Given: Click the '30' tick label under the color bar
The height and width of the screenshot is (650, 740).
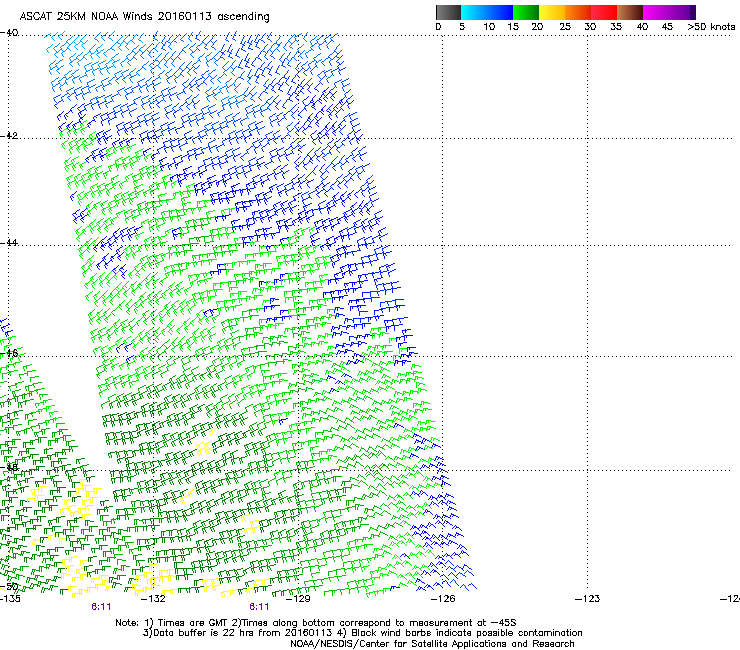Looking at the screenshot, I should (590, 27).
